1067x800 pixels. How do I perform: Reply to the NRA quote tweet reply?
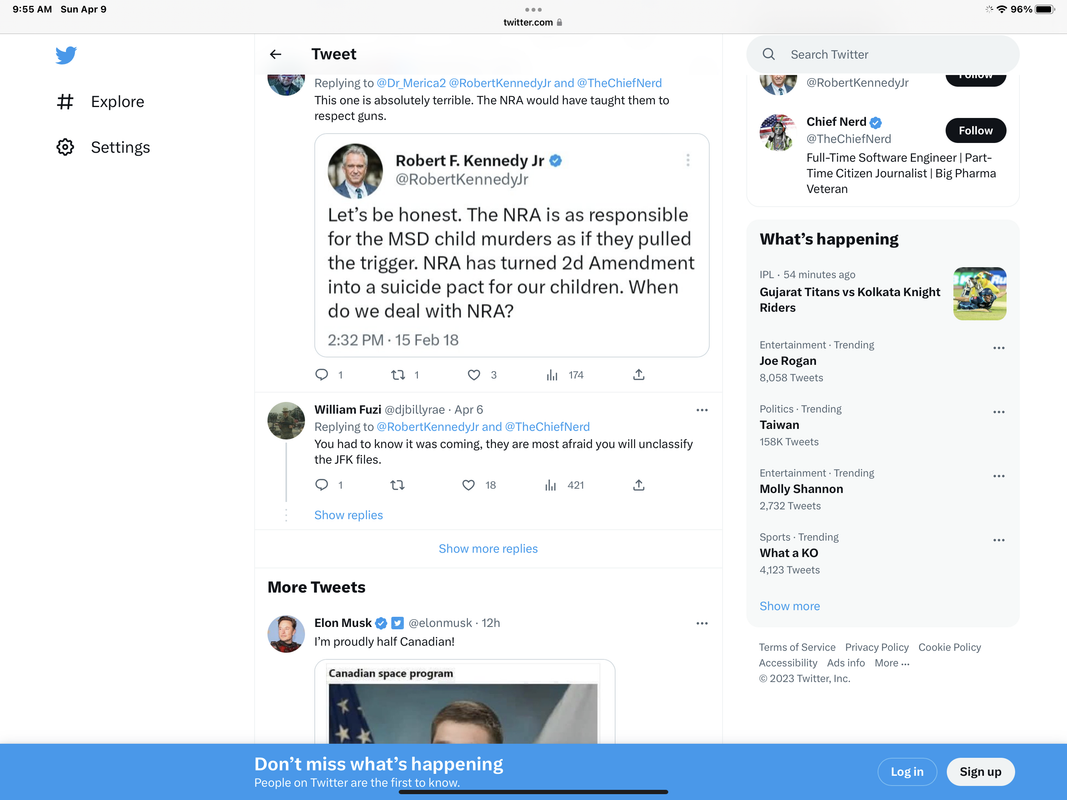coord(322,375)
